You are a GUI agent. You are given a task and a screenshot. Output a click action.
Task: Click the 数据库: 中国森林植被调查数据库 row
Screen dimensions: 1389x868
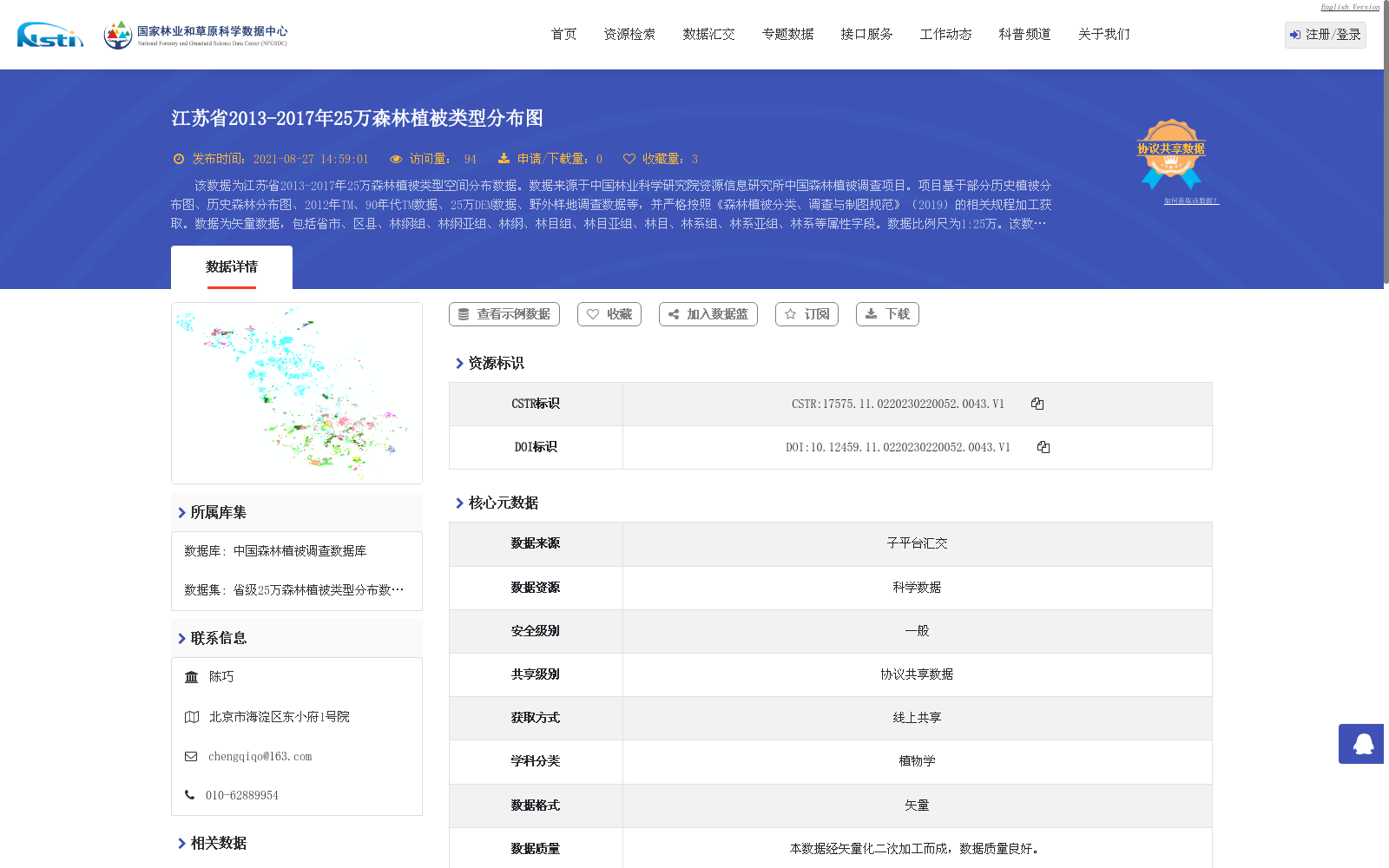275,551
